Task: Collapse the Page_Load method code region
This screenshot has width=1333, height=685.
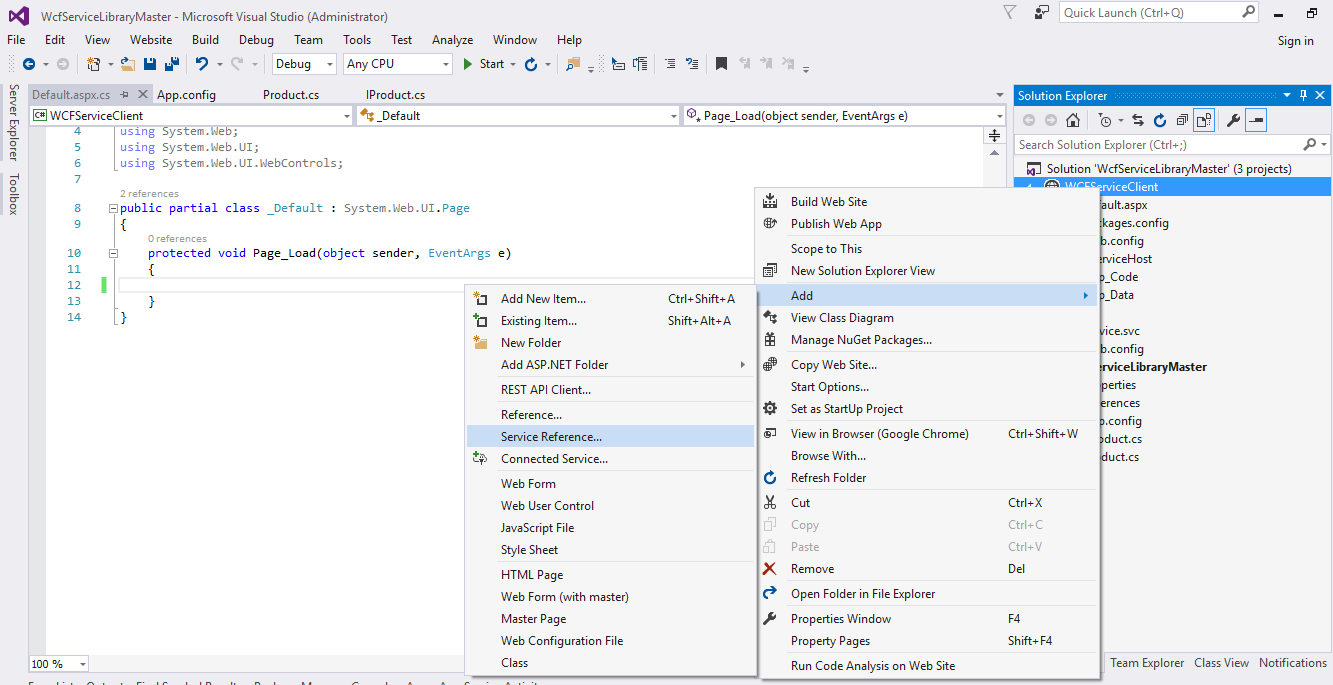Action: click(112, 254)
